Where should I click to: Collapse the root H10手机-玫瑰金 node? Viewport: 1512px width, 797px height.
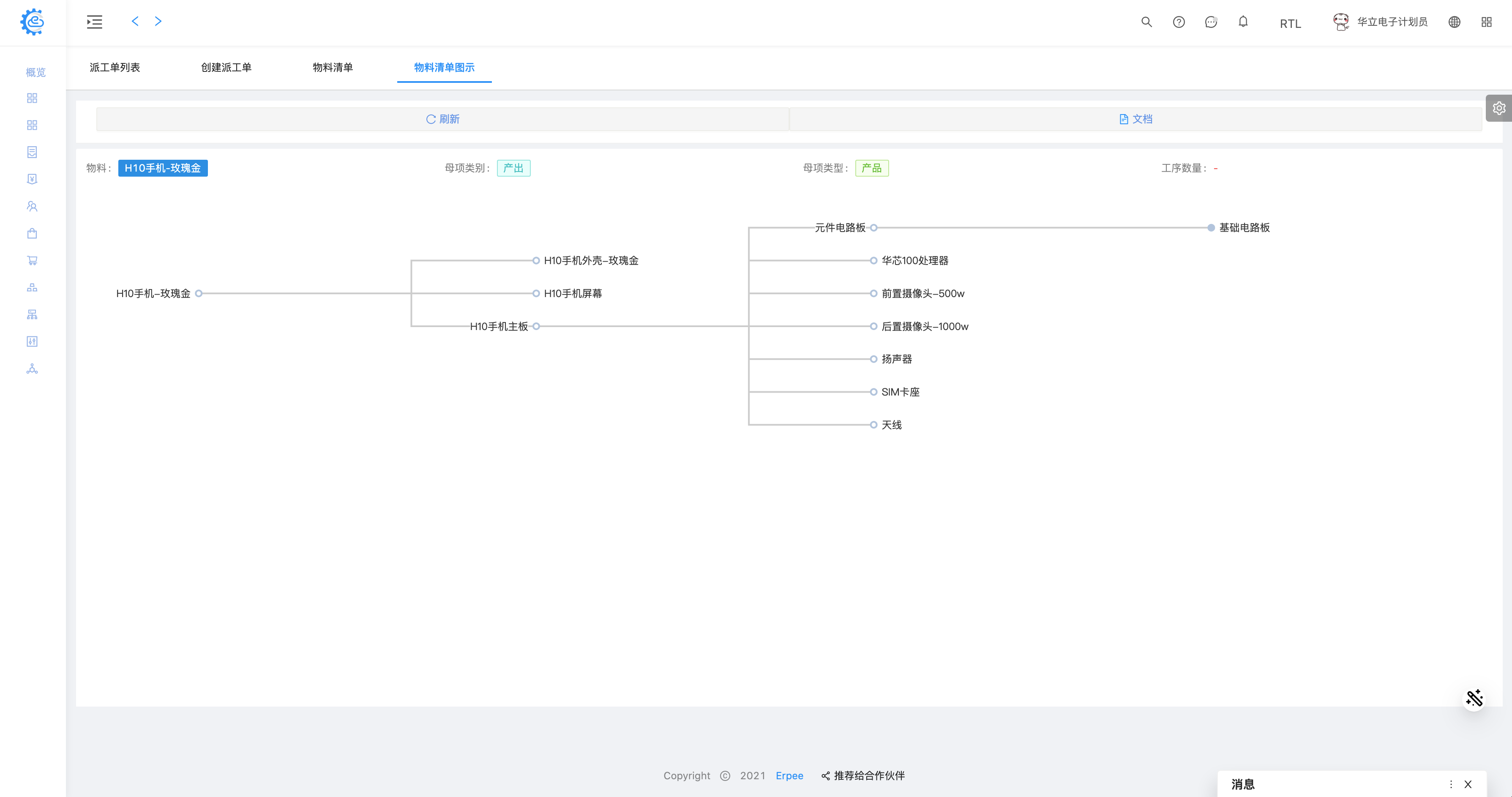[x=198, y=293]
